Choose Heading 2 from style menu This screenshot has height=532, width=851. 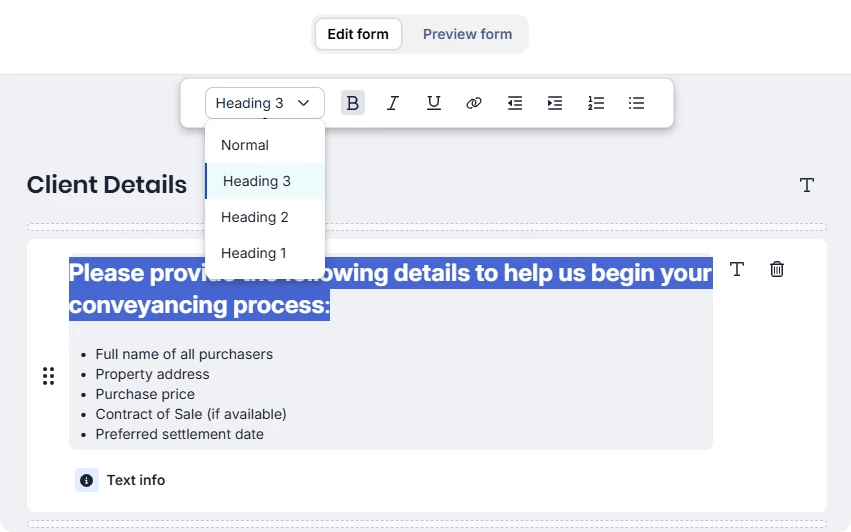265,217
